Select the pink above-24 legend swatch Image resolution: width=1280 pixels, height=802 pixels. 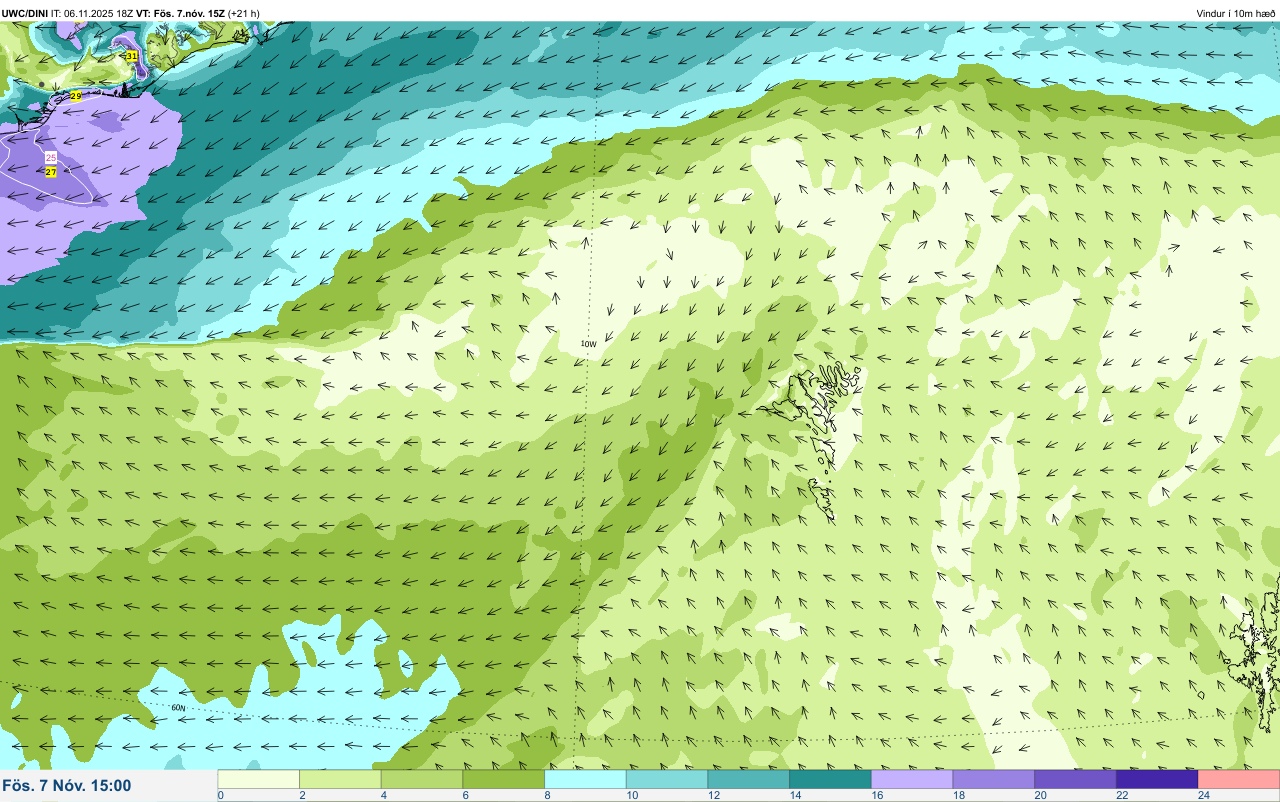click(x=1239, y=779)
